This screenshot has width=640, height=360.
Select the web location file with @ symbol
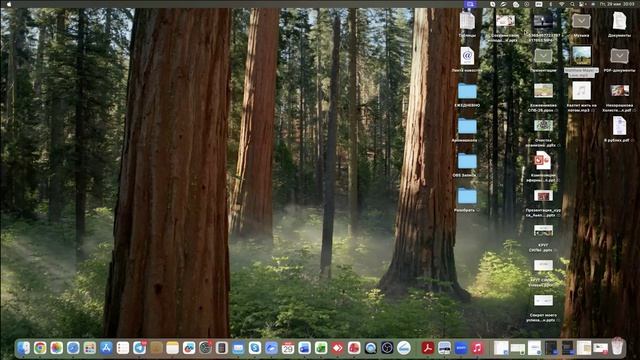pyautogui.click(x=467, y=56)
